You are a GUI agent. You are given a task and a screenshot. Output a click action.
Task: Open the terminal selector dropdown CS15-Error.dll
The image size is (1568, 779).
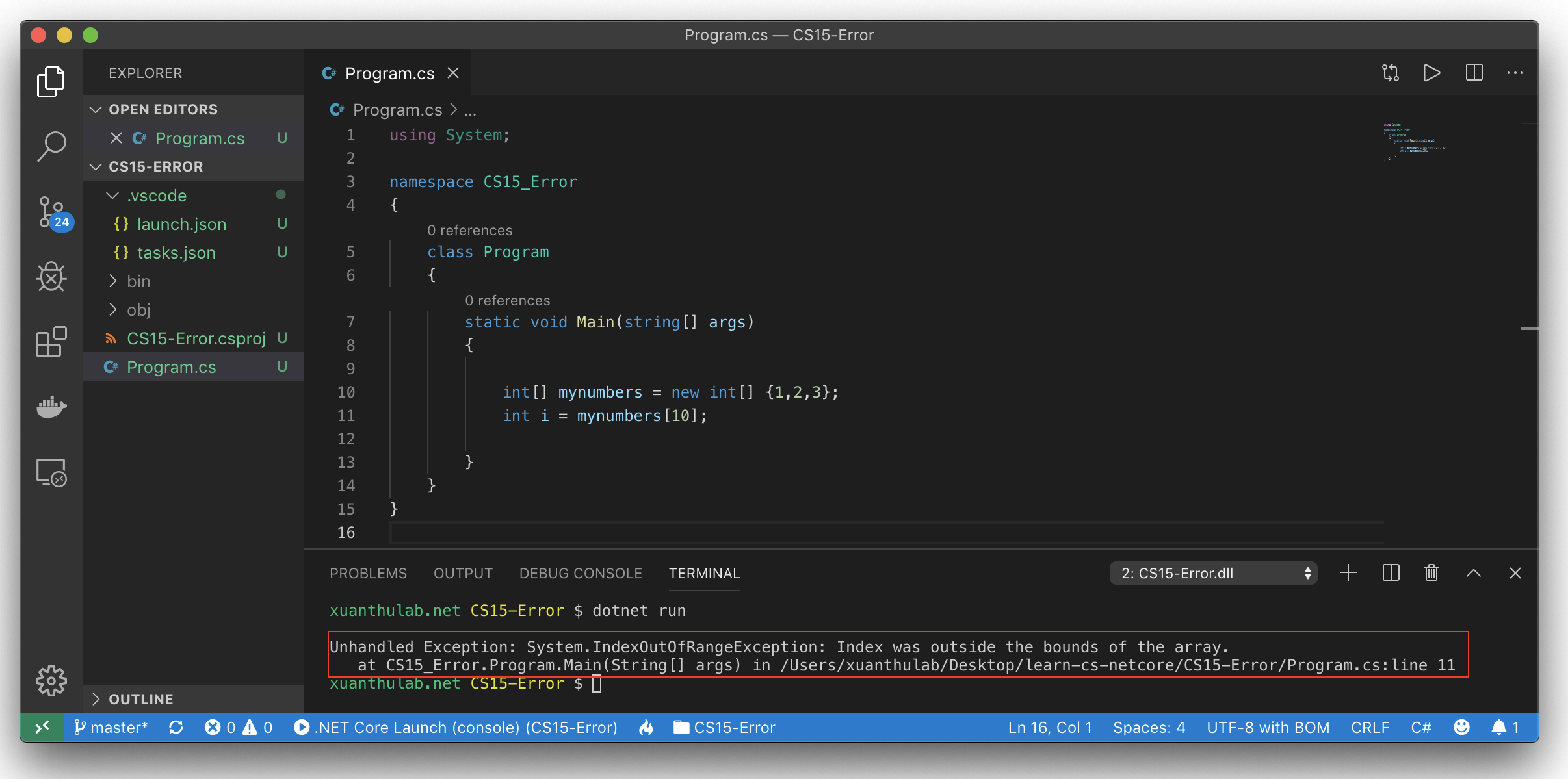1213,573
